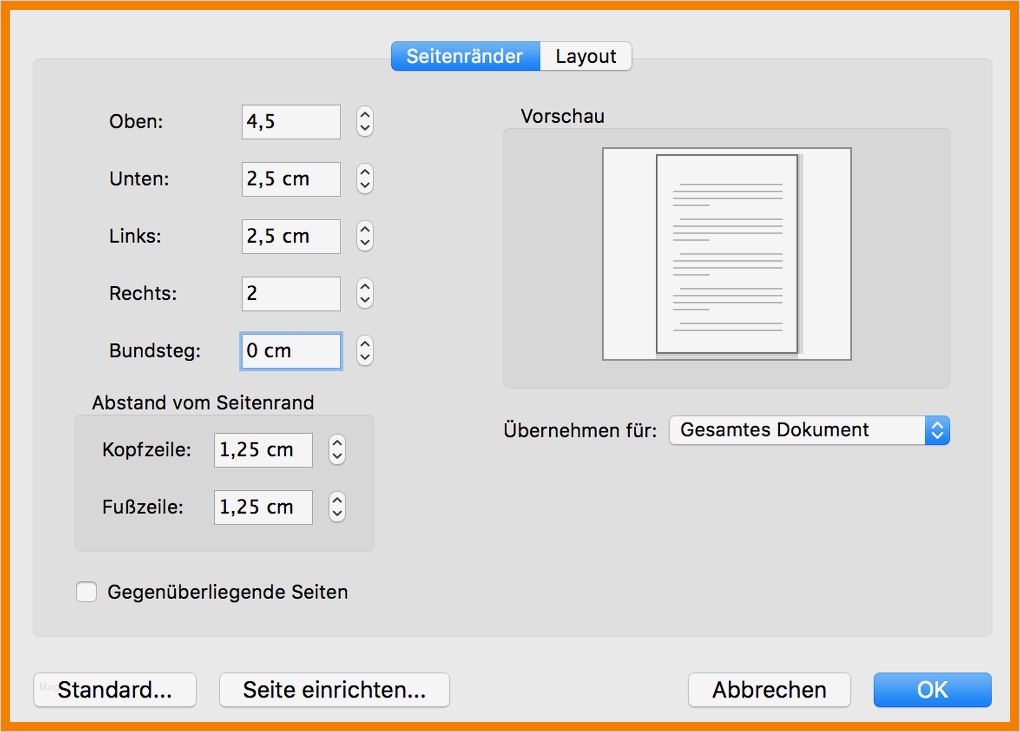Enable Gegenüberliegende Seiten

86,592
